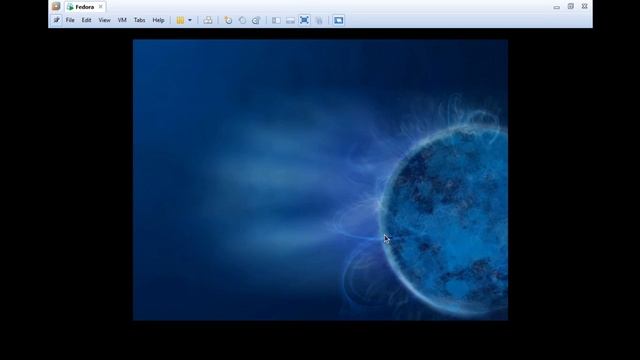Close the Fedora tab
The image size is (640, 360).
100,7
